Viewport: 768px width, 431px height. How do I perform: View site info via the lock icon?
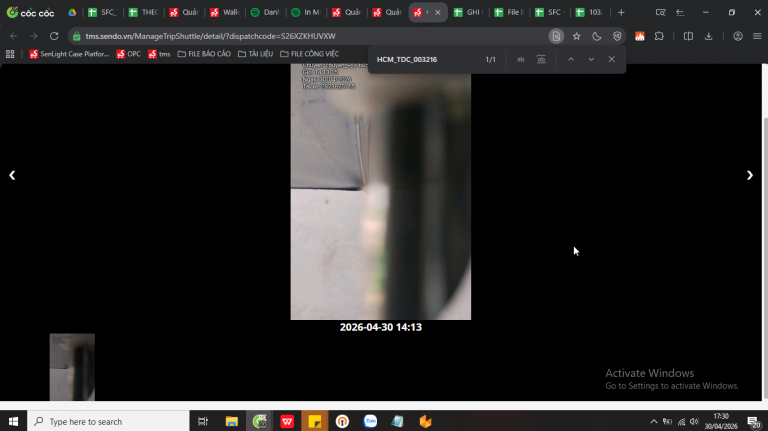coord(76,36)
